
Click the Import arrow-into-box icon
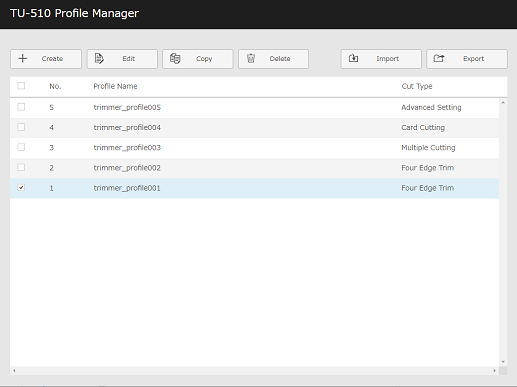tap(353, 58)
